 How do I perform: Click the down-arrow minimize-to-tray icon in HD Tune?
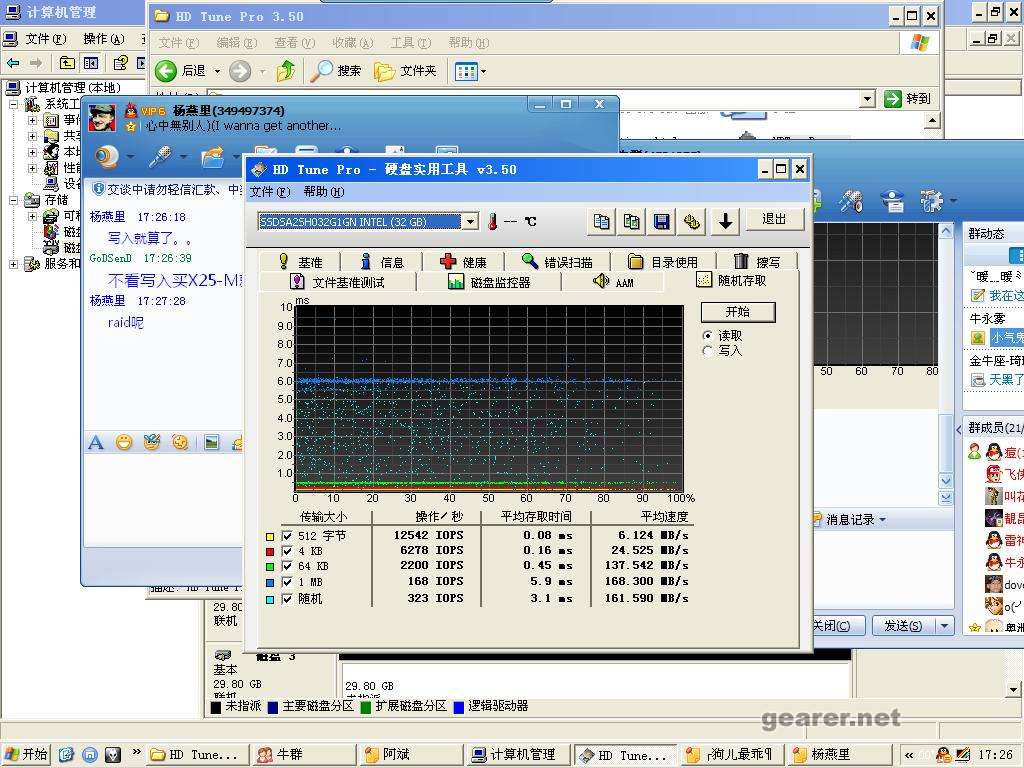[x=725, y=222]
